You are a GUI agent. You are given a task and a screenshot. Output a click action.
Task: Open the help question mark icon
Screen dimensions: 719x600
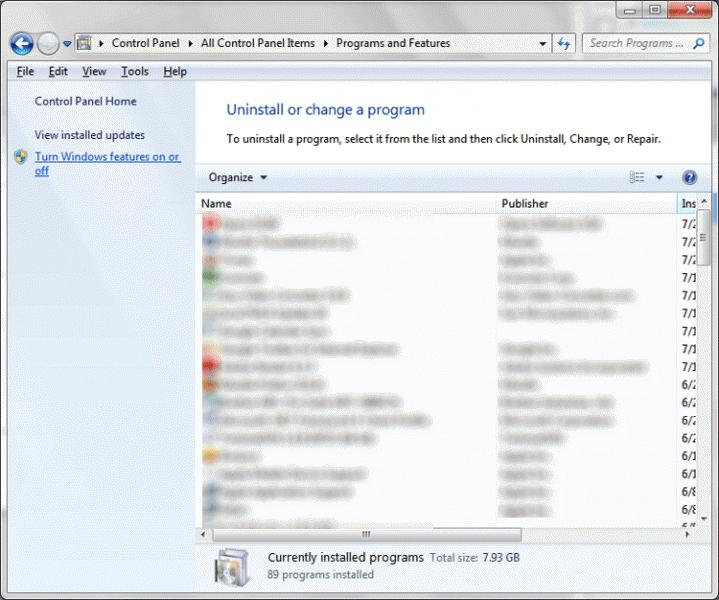(x=689, y=178)
